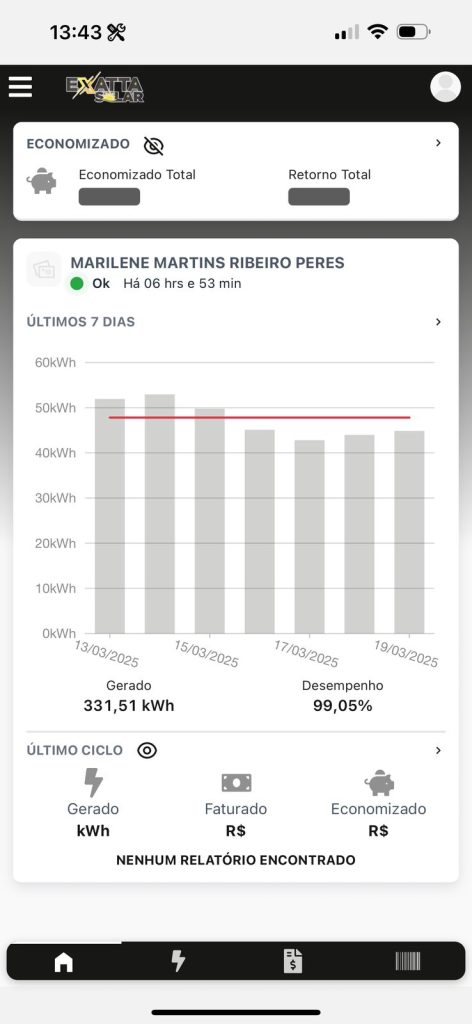Tap the green Ok status indicator
The width and height of the screenshot is (472, 1024).
[x=77, y=283]
